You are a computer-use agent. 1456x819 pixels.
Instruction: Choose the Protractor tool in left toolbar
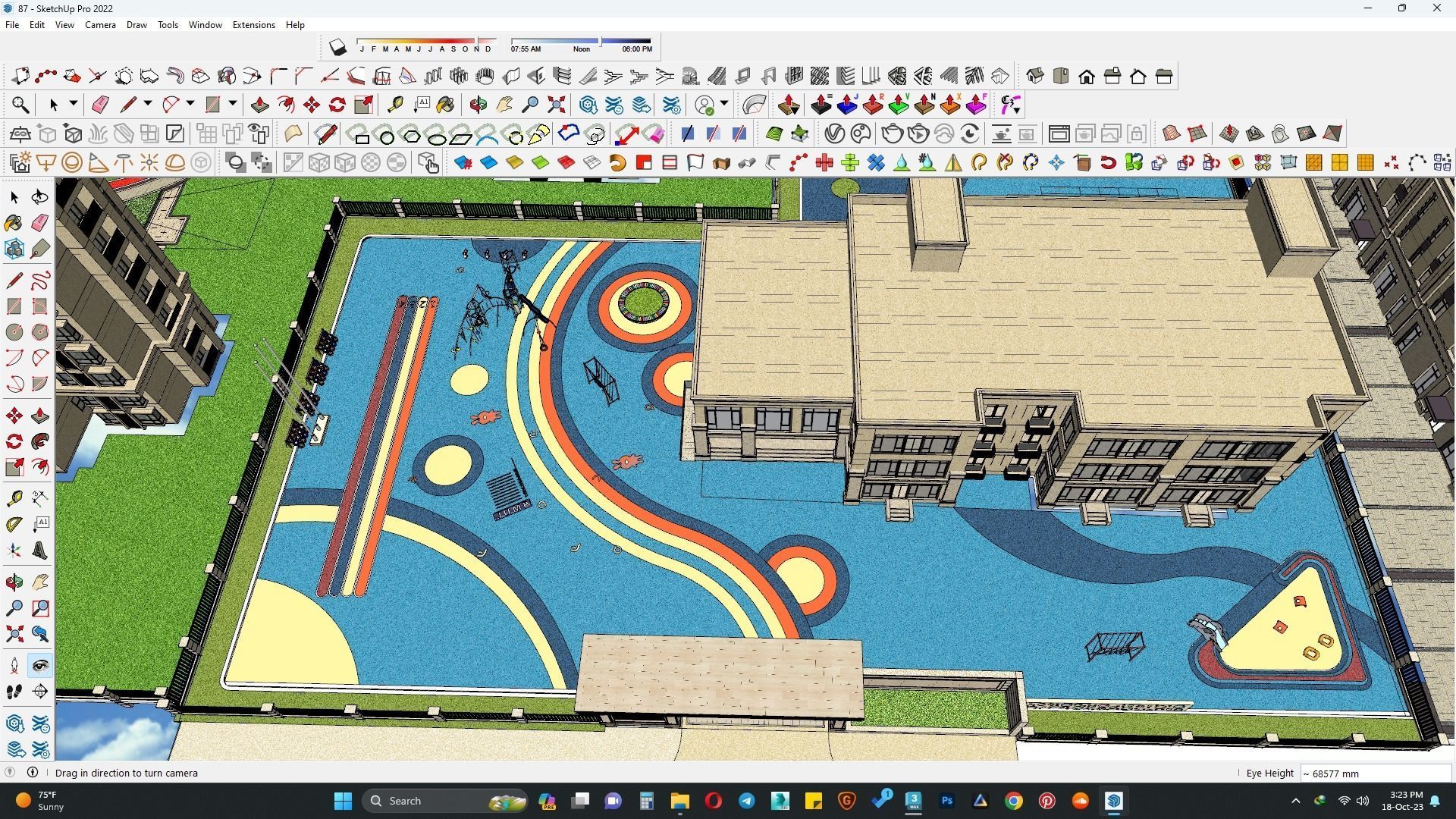(x=14, y=524)
